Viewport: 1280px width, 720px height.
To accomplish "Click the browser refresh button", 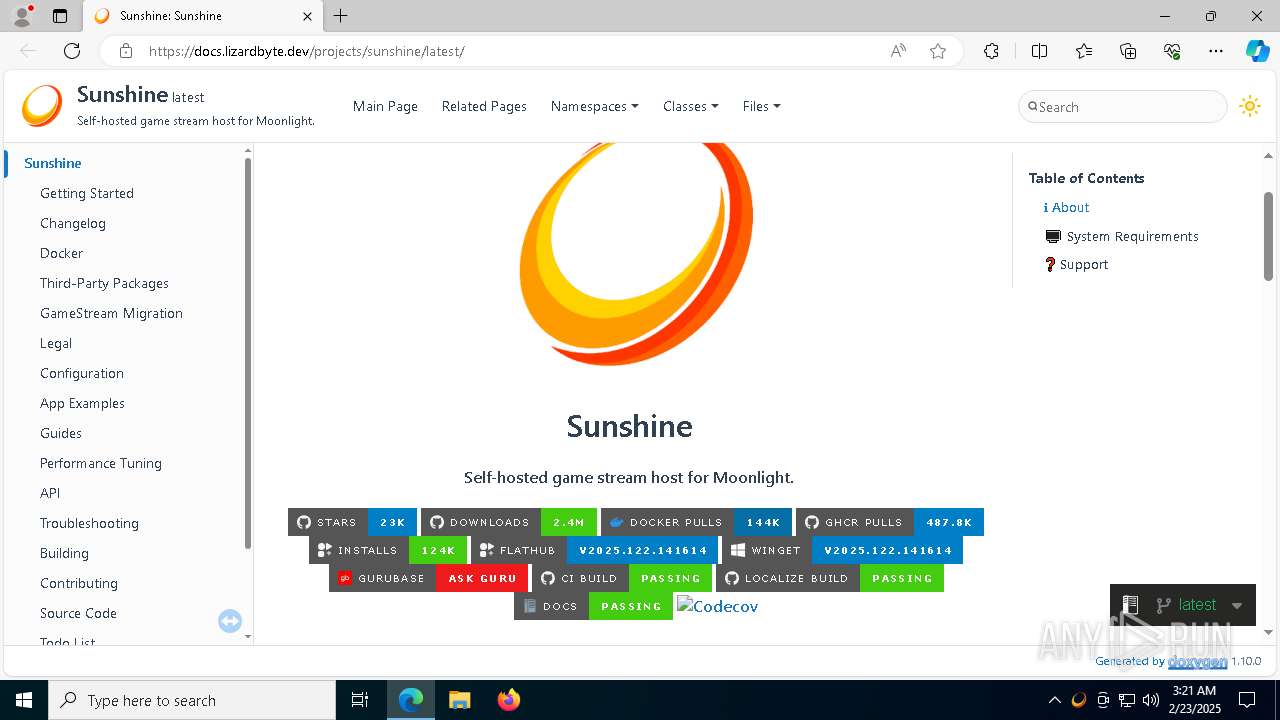I will [72, 51].
